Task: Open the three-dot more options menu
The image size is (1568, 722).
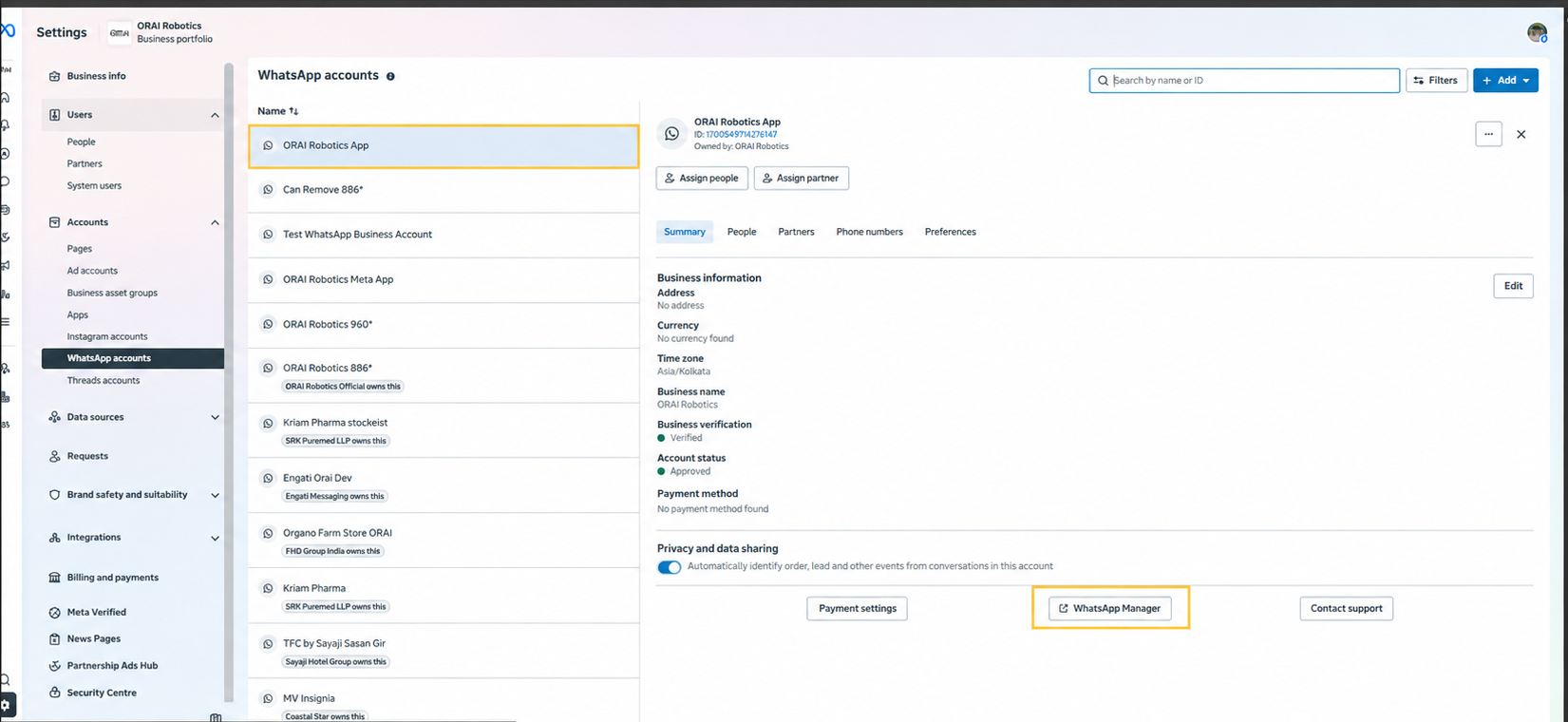Action: pyautogui.click(x=1488, y=134)
